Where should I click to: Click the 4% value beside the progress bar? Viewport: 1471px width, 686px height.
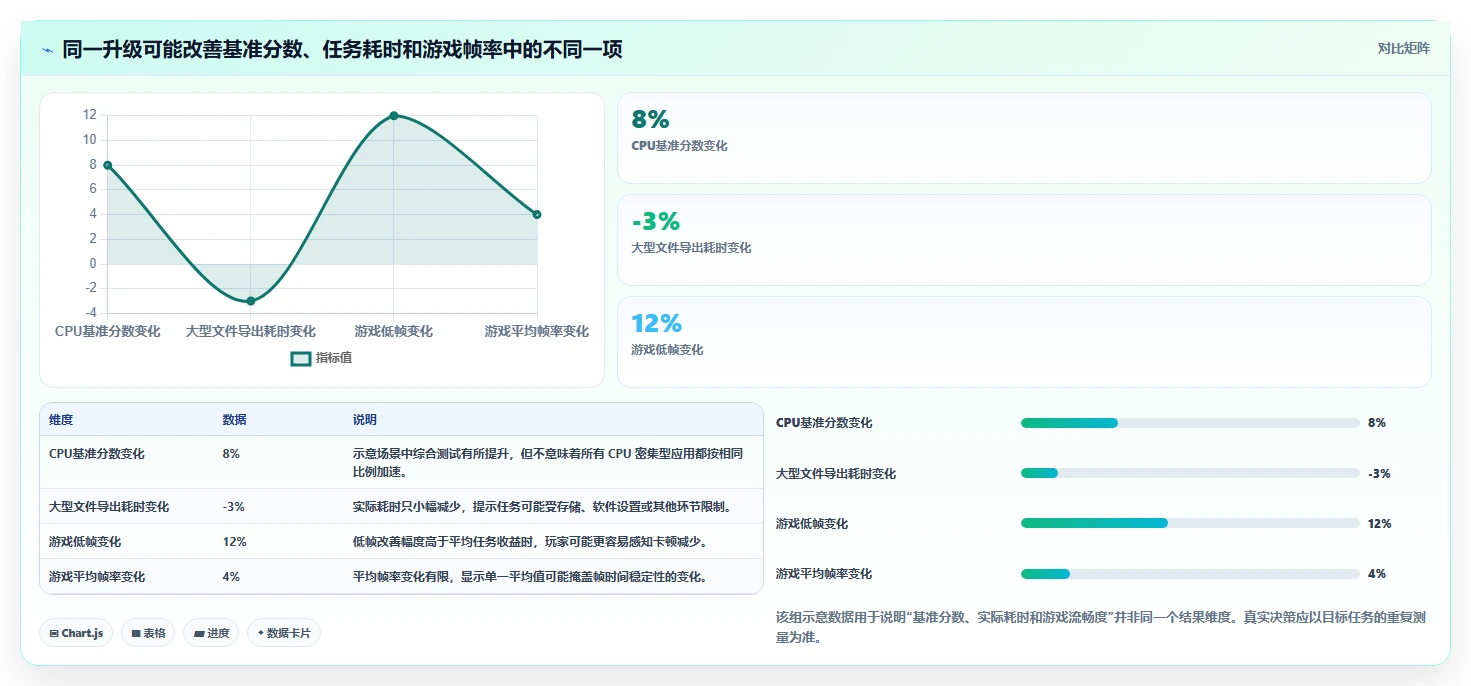point(1377,574)
